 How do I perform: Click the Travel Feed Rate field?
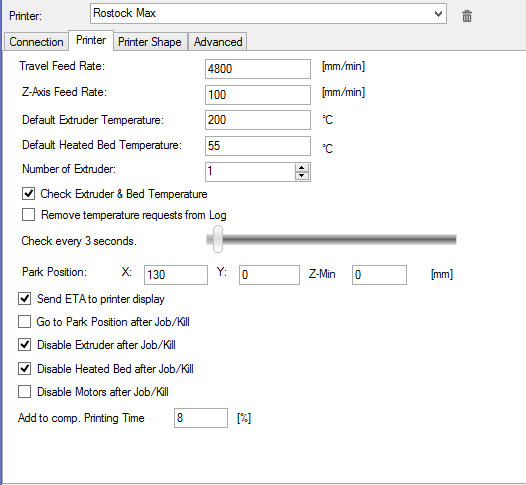pyautogui.click(x=258, y=69)
